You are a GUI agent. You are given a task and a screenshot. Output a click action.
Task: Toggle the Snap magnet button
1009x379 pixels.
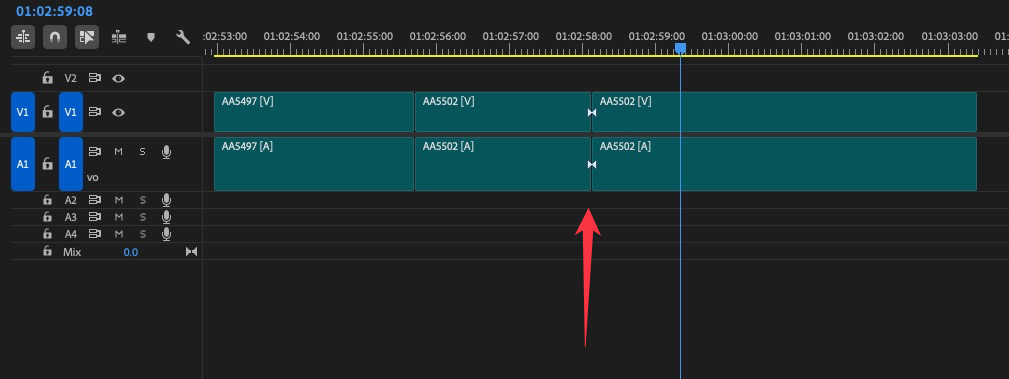pyautogui.click(x=55, y=37)
